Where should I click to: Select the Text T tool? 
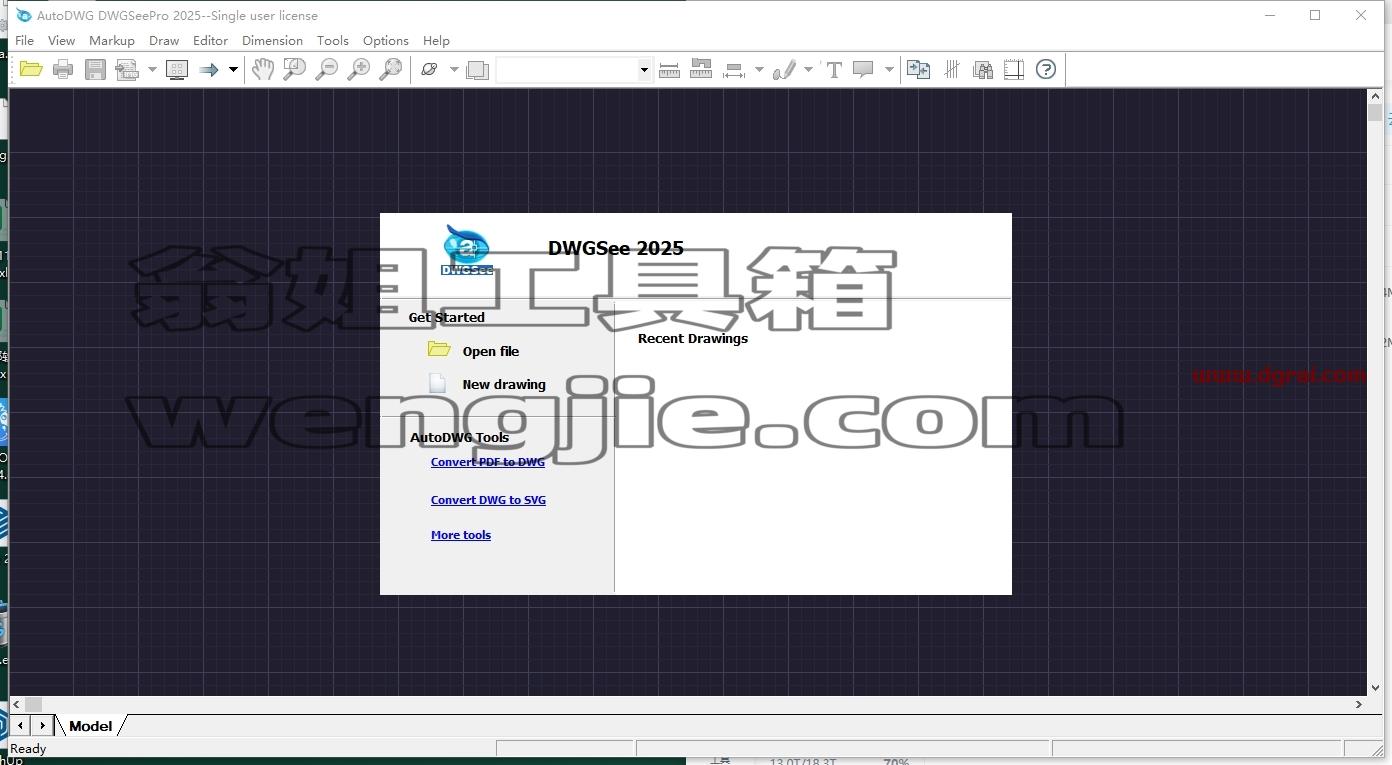point(833,69)
